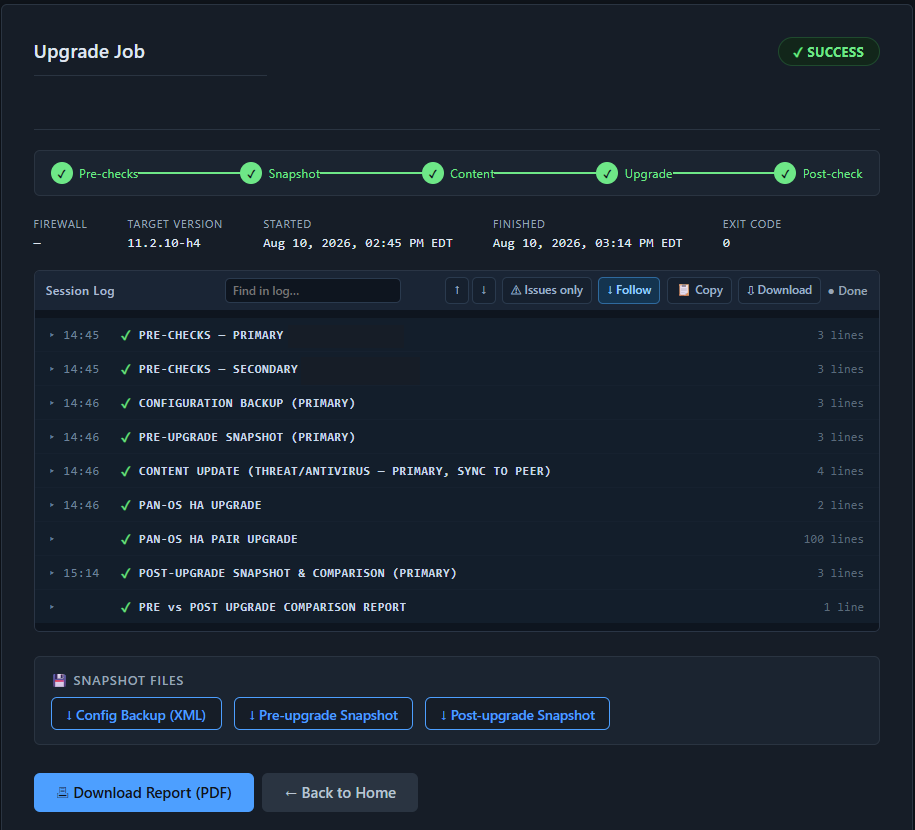
Task: Download the Post-upgrade Snapshot
Action: [518, 714]
